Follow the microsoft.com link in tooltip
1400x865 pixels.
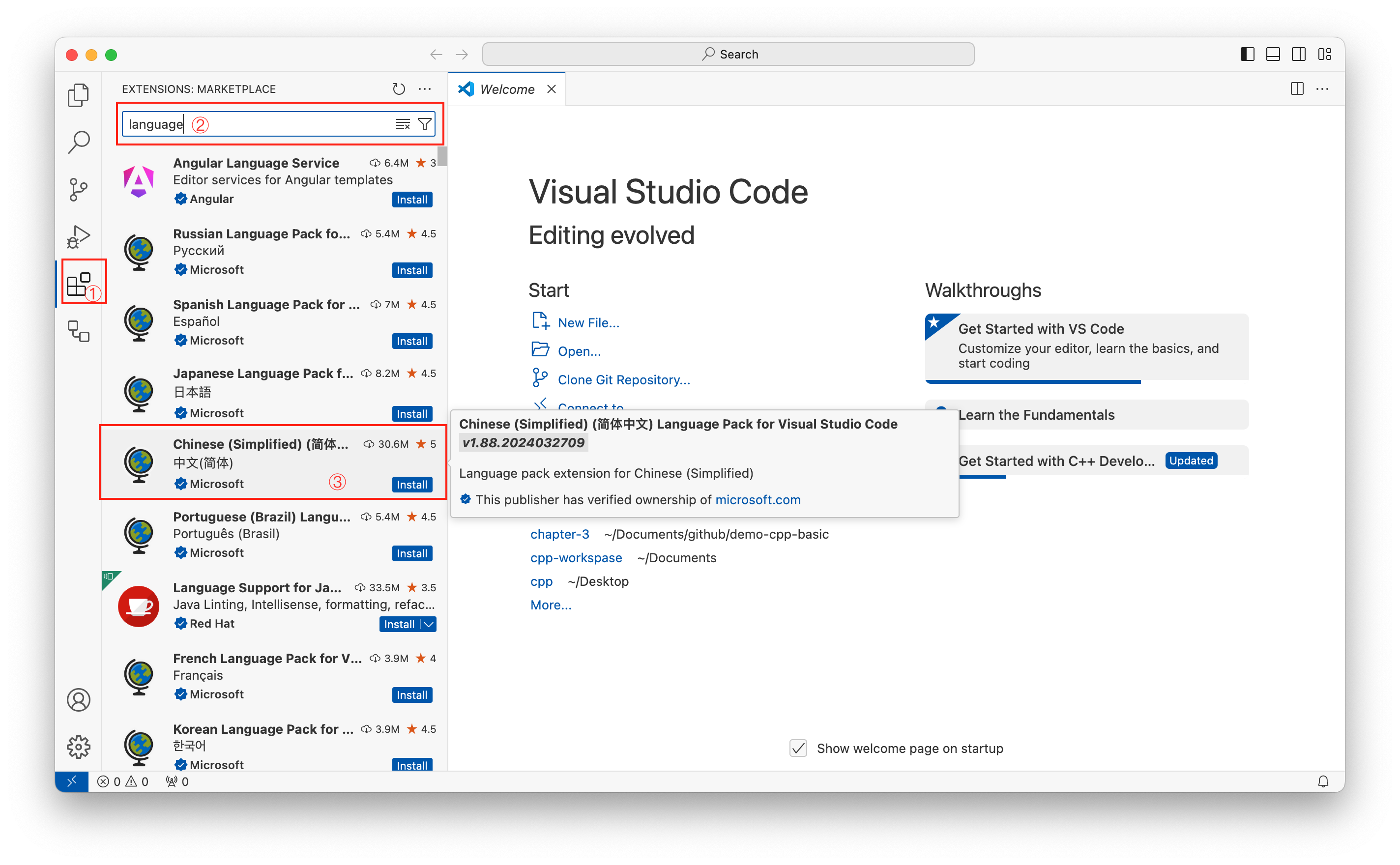click(x=758, y=500)
